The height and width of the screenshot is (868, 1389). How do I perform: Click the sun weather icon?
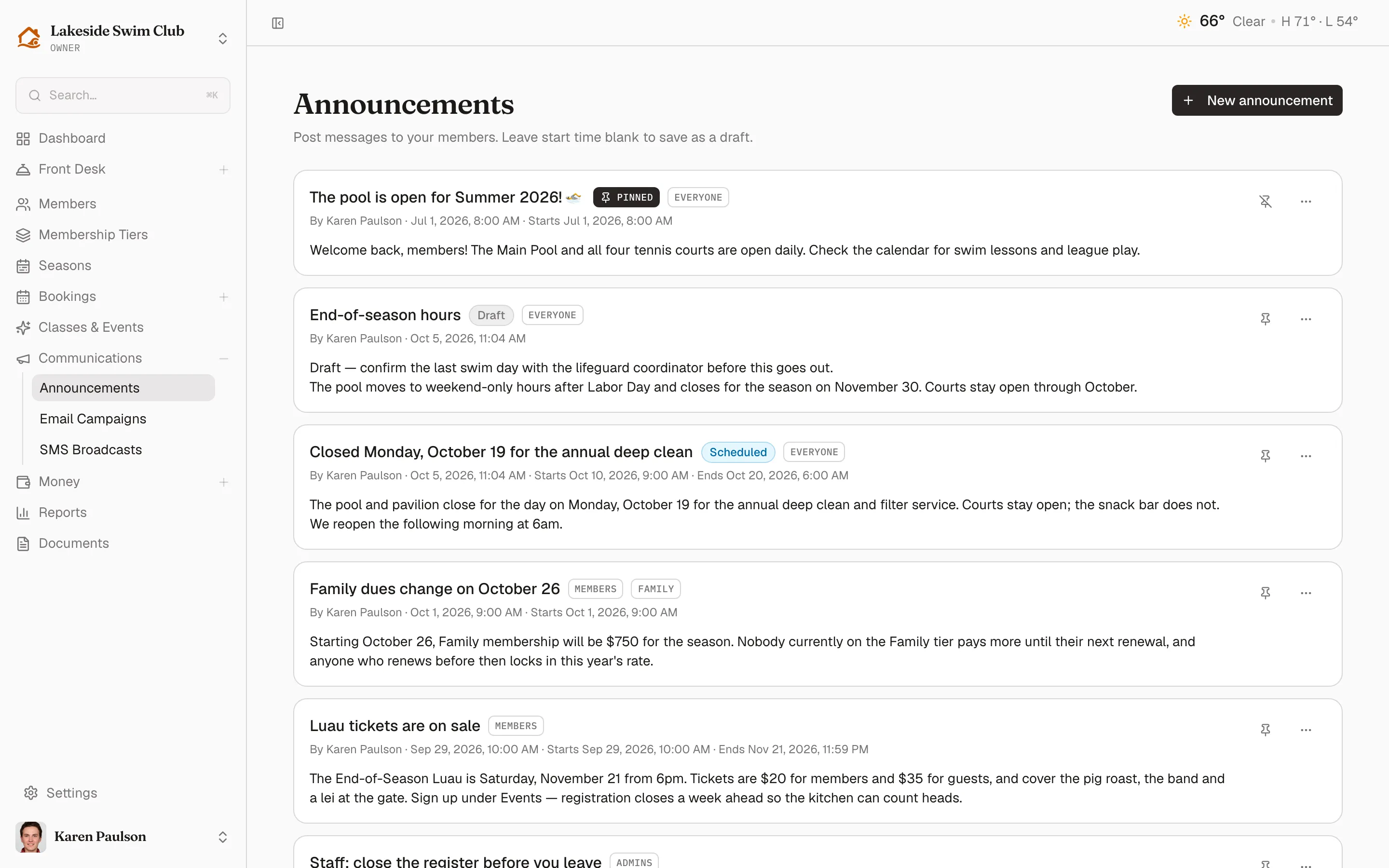click(1184, 21)
